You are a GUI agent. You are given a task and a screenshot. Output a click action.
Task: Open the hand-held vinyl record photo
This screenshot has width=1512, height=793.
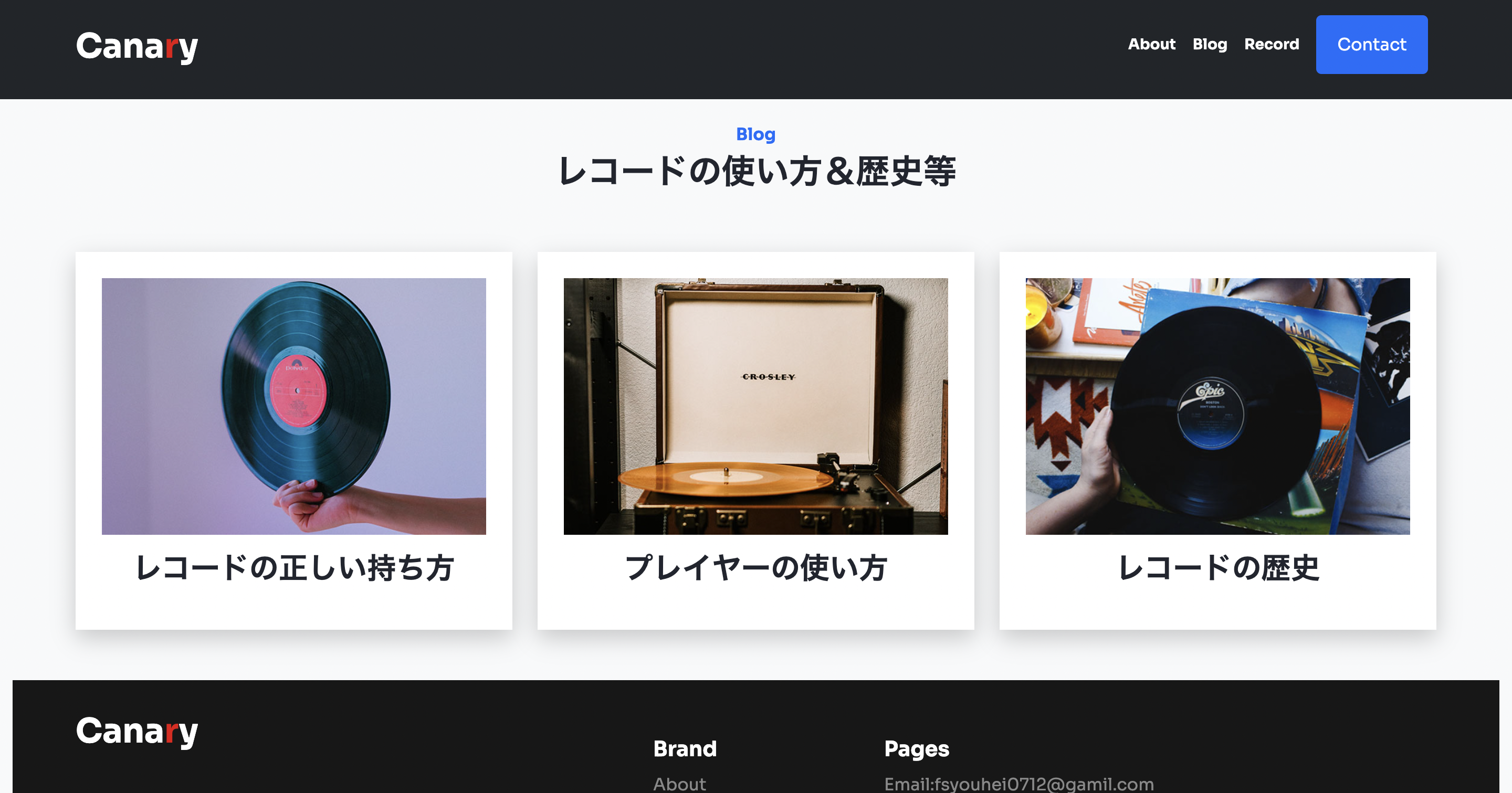(x=293, y=406)
